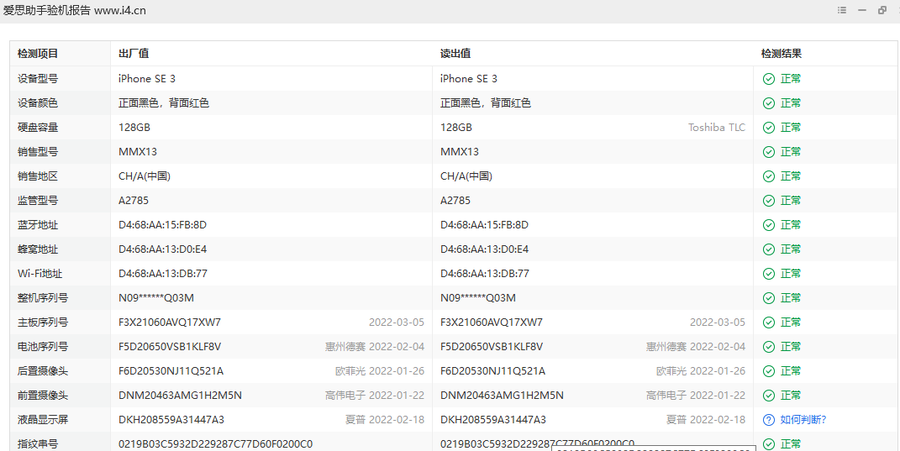Select factory value A2785

click(134, 201)
